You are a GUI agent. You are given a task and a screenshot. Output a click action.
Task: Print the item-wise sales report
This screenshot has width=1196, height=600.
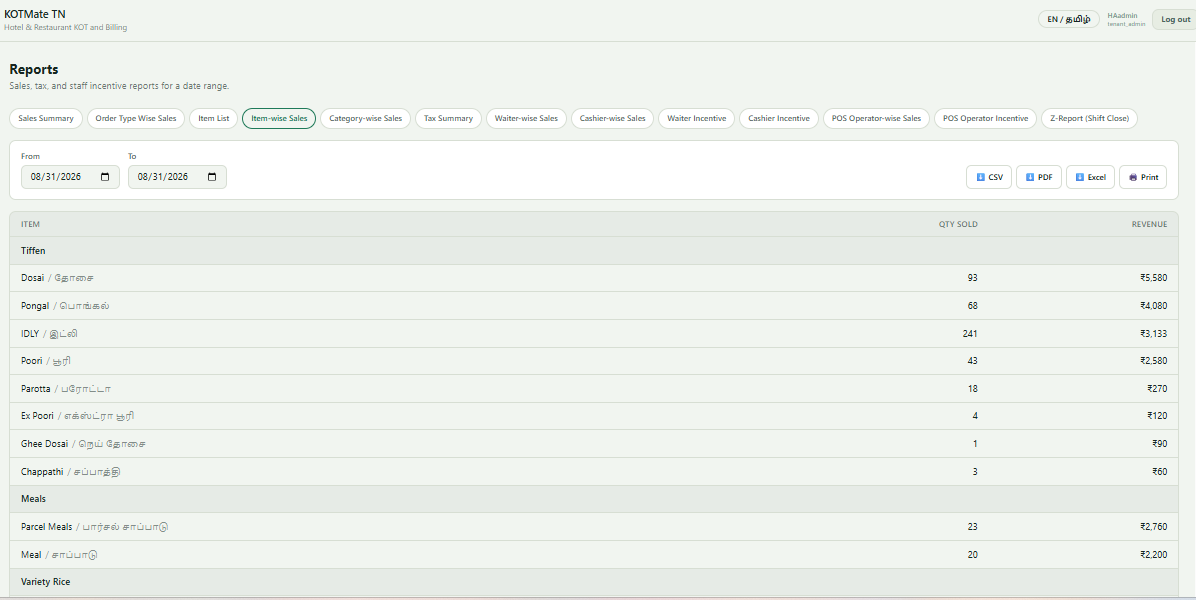[1143, 177]
